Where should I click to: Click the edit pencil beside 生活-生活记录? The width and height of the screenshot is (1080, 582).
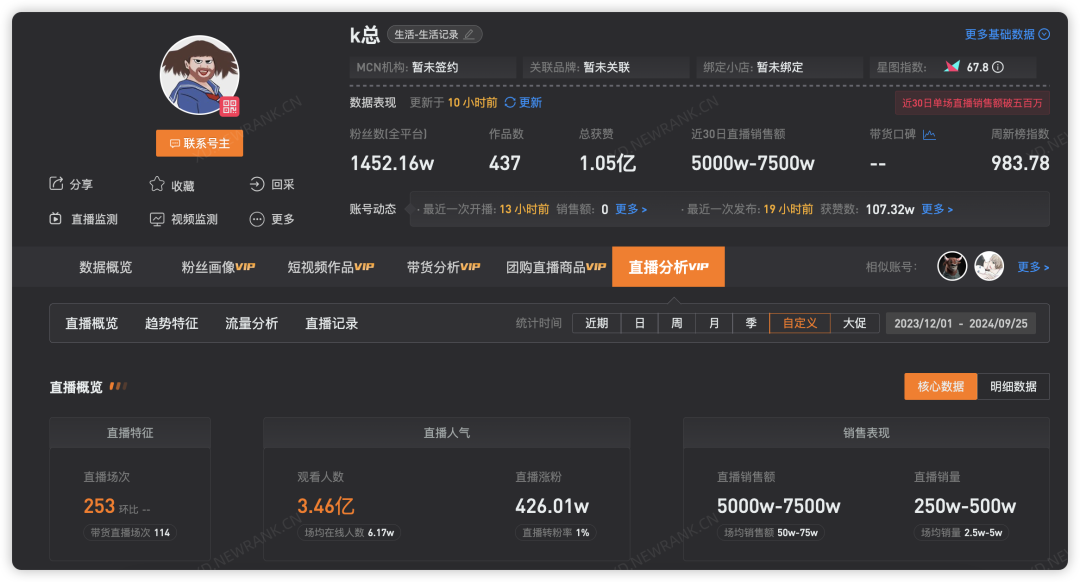tap(469, 34)
